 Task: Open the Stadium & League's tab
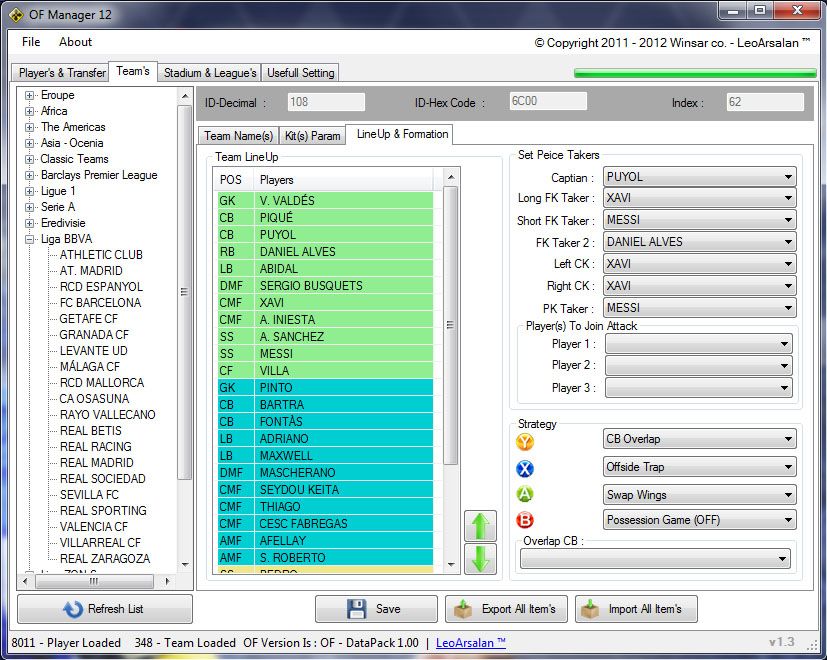(x=210, y=73)
